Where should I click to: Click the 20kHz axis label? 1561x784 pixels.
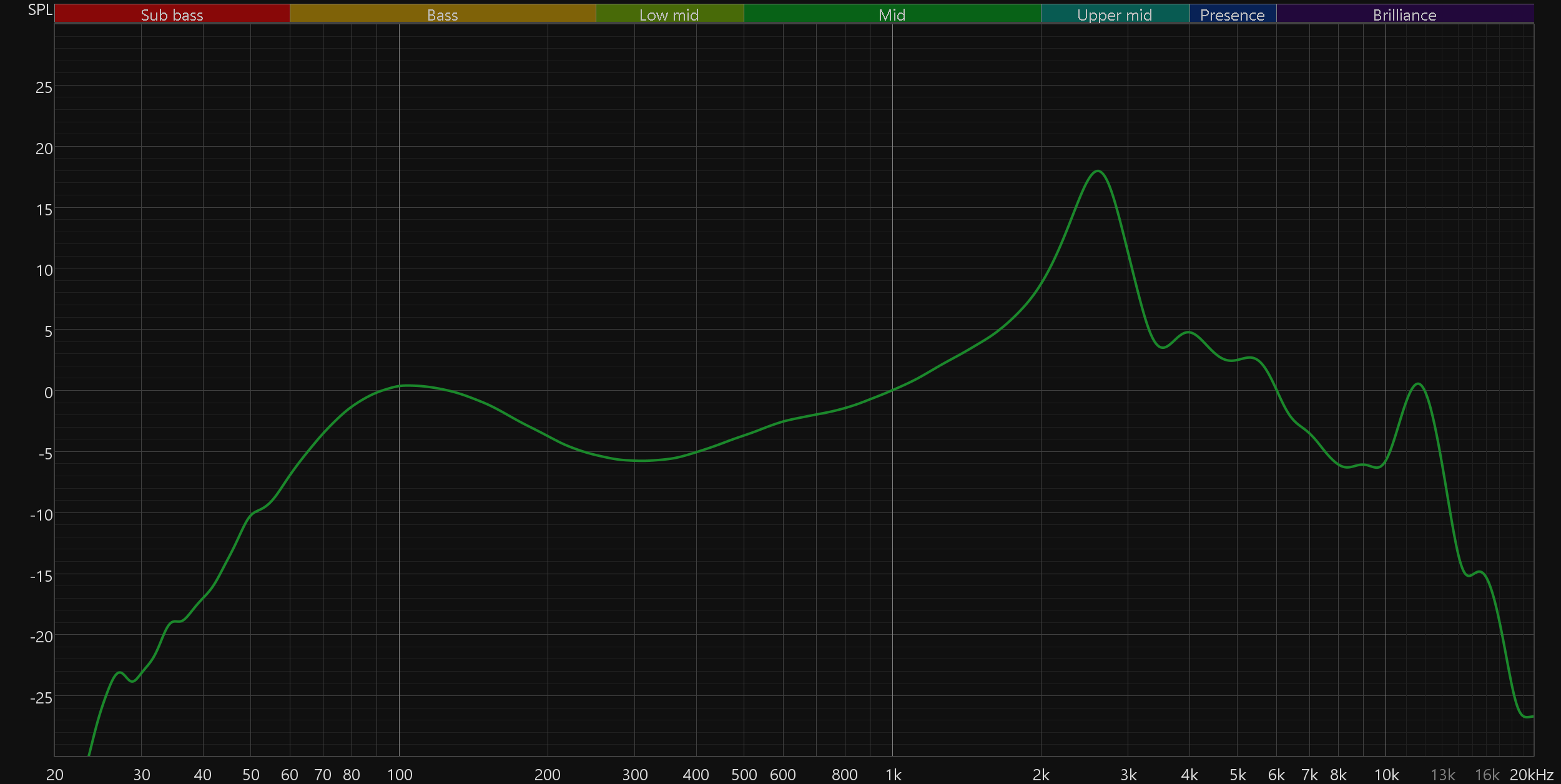pyautogui.click(x=1531, y=775)
